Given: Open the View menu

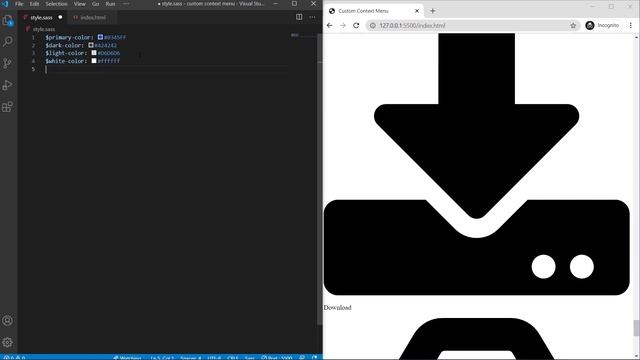Looking at the screenshot, I should coord(80,4).
